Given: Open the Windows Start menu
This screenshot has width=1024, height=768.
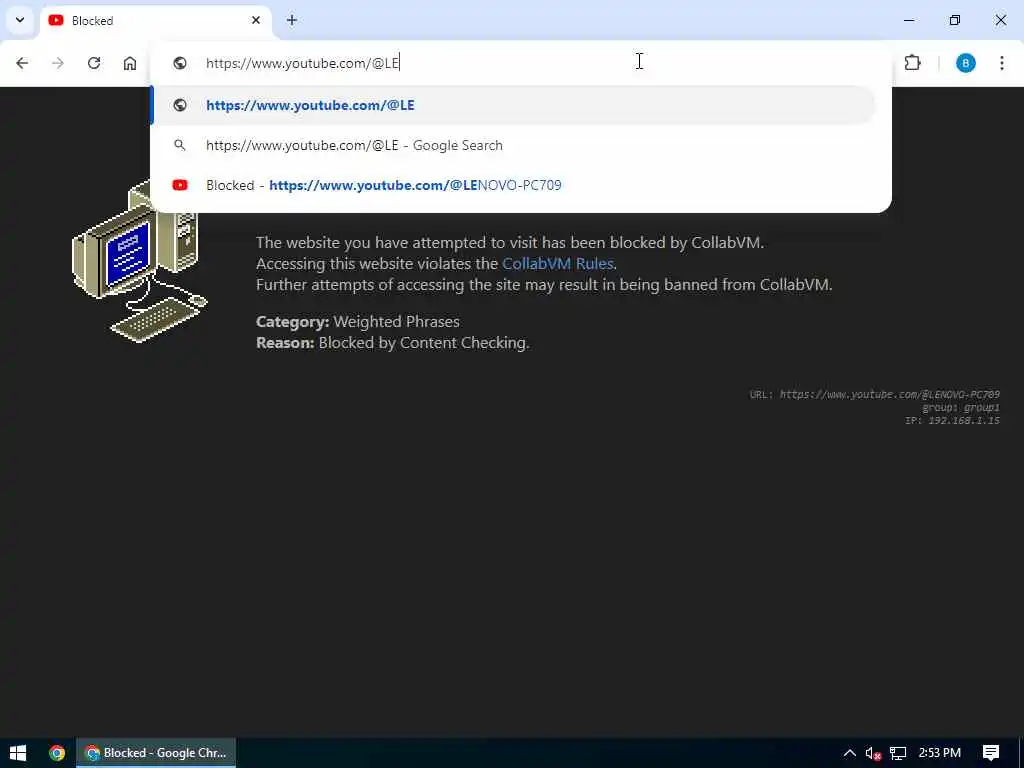Looking at the screenshot, I should point(18,753).
